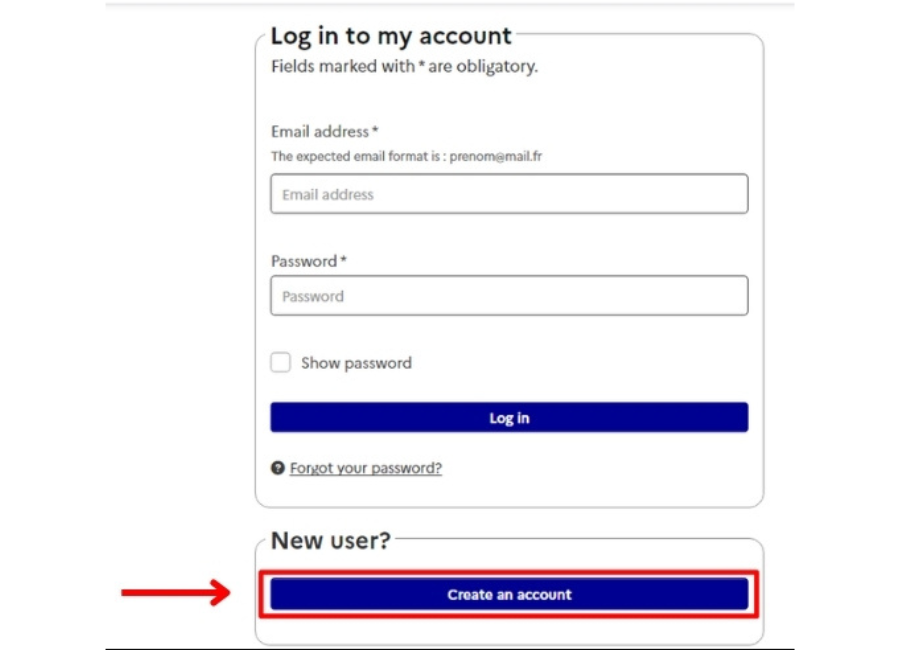
Task: Click the Show password label text
Action: pyautogui.click(x=356, y=363)
